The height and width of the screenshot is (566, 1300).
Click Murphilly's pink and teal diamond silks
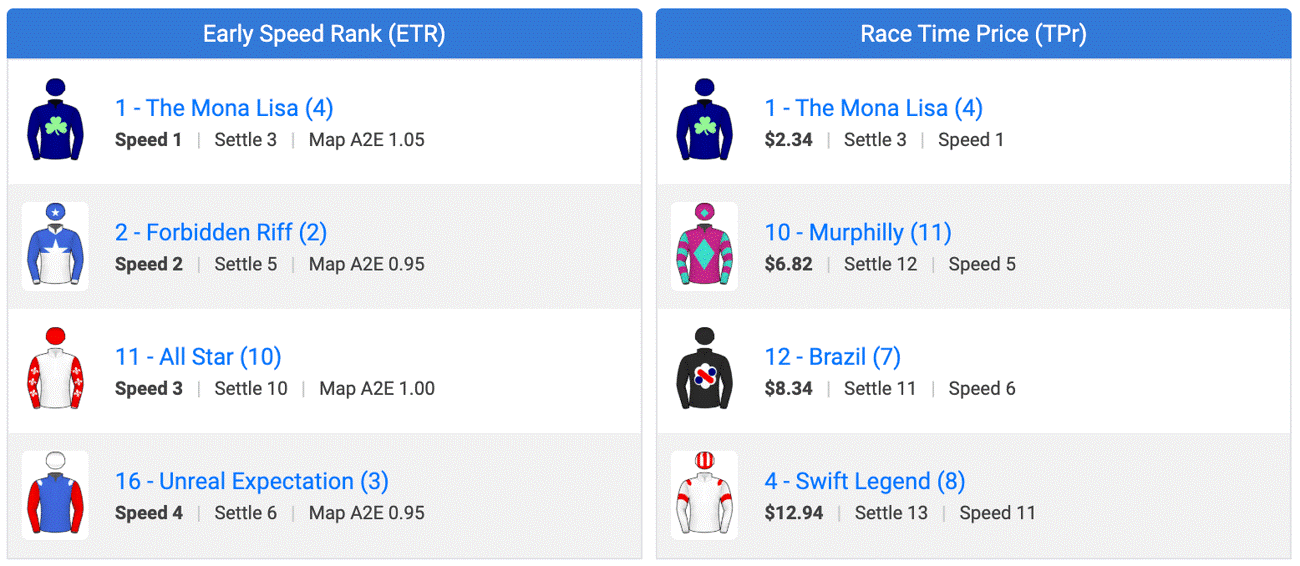tap(704, 246)
